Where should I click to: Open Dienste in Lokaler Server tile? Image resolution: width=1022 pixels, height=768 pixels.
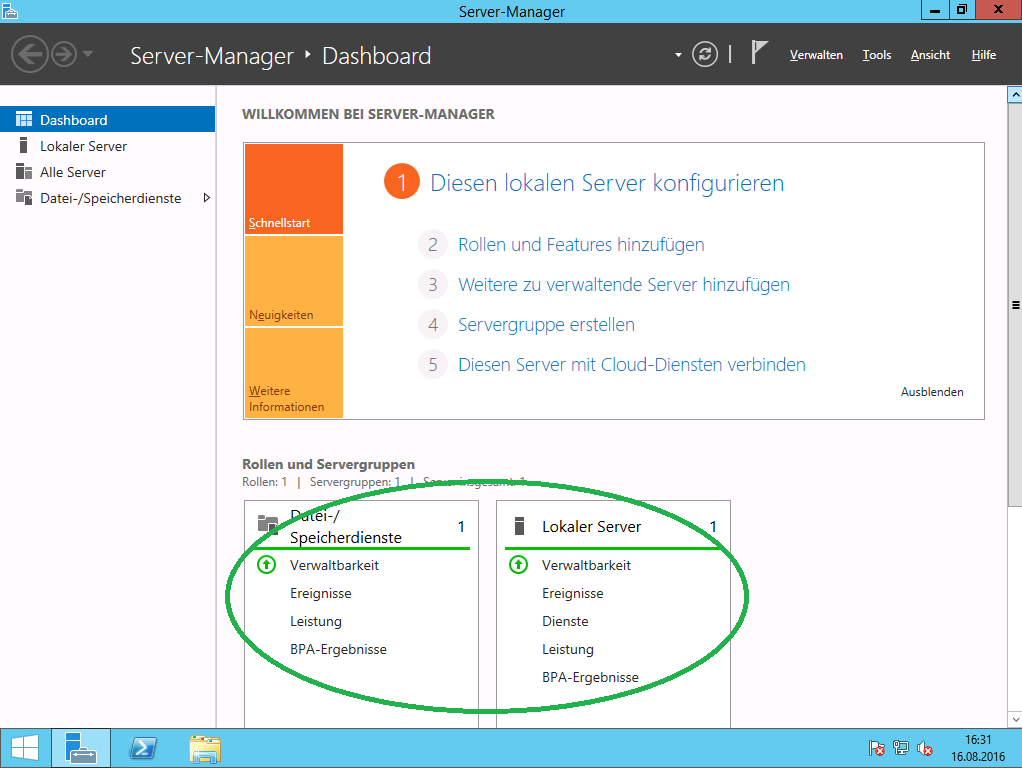(x=565, y=621)
